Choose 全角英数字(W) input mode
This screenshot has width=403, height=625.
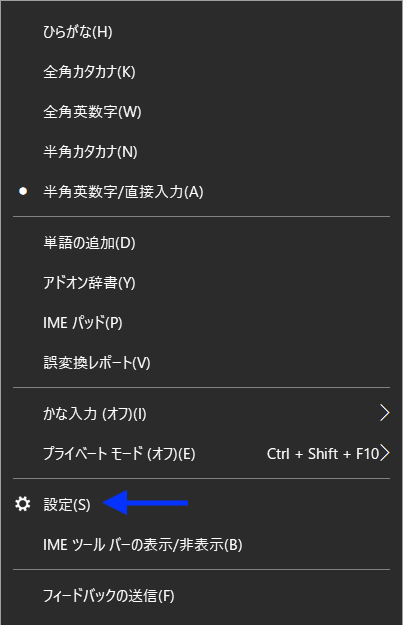pos(201,112)
